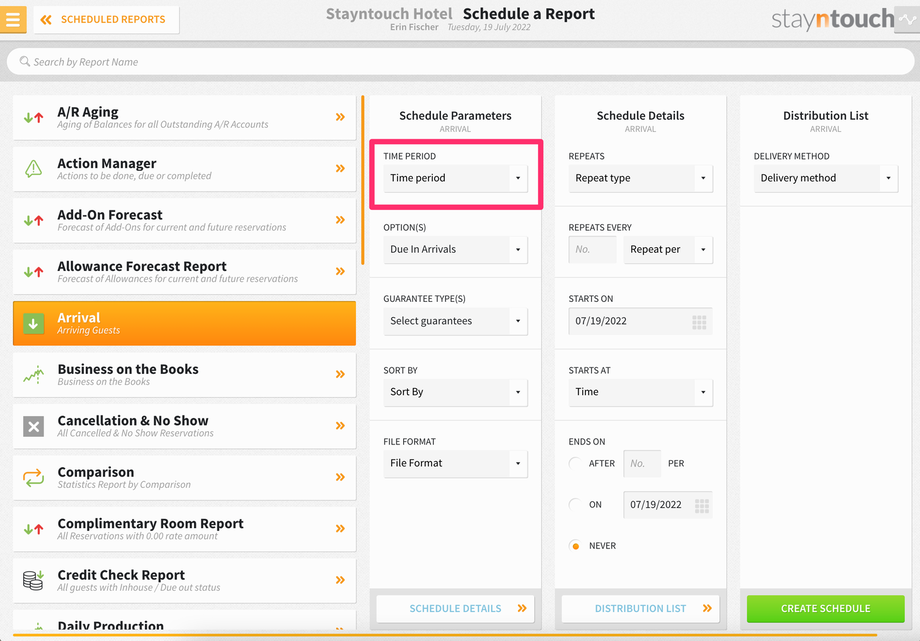The height and width of the screenshot is (641, 920).
Task: Click the Credit Check Report coins icon
Action: coord(33,580)
